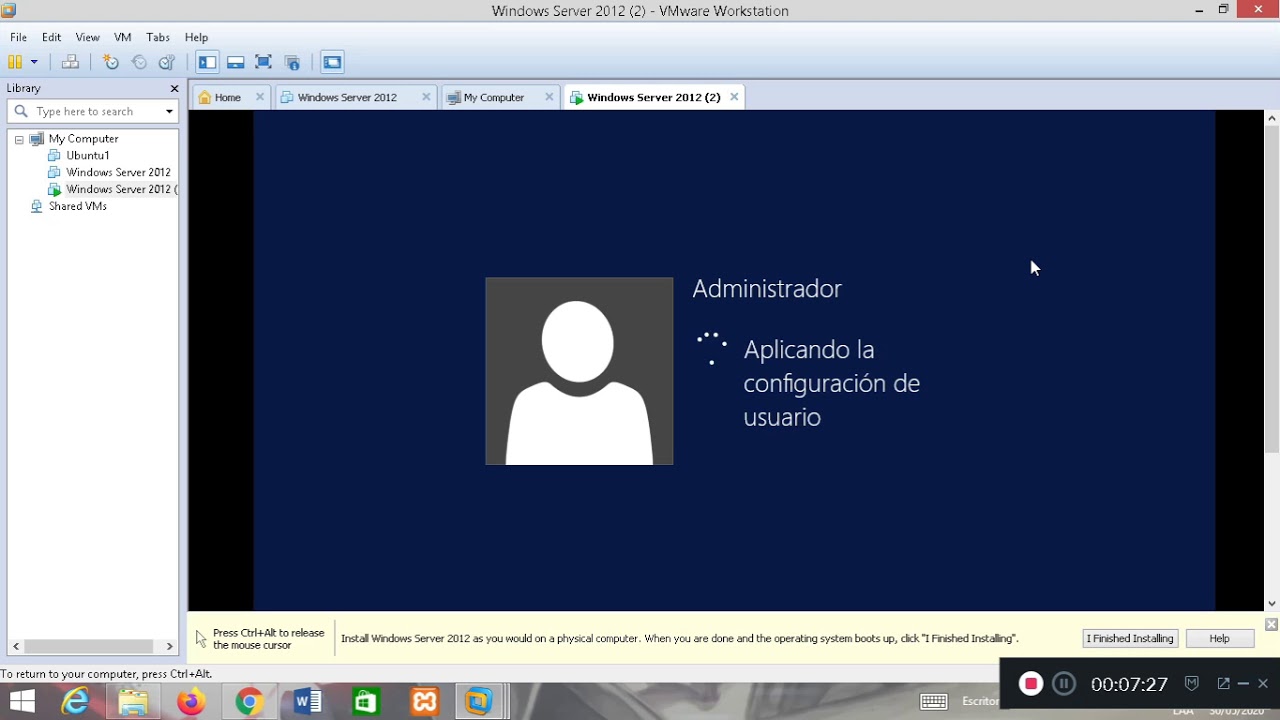Open the library search filter dropdown

[169, 111]
